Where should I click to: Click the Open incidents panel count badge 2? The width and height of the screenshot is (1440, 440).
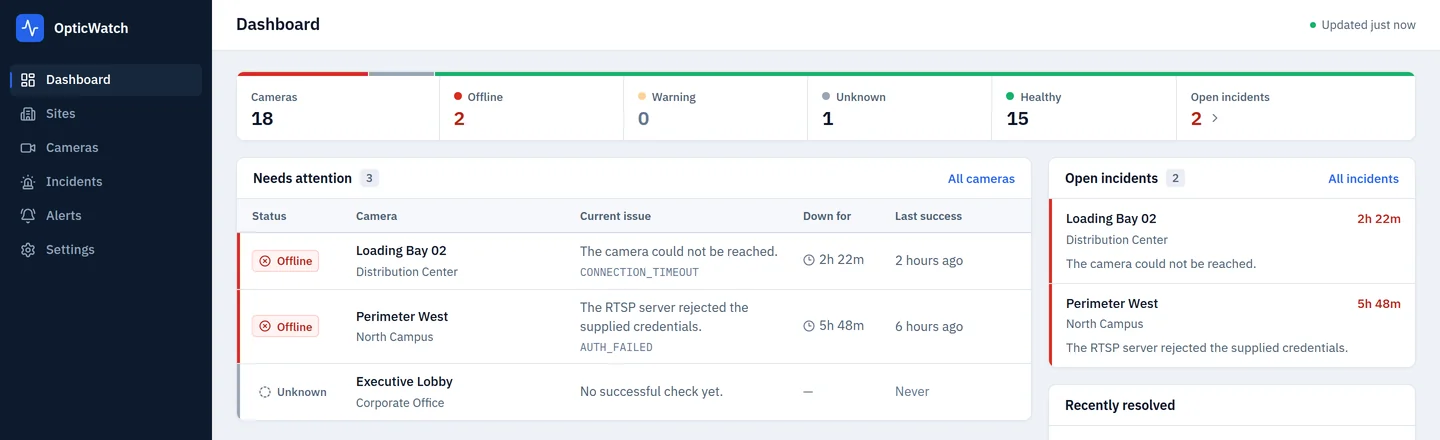1175,179
